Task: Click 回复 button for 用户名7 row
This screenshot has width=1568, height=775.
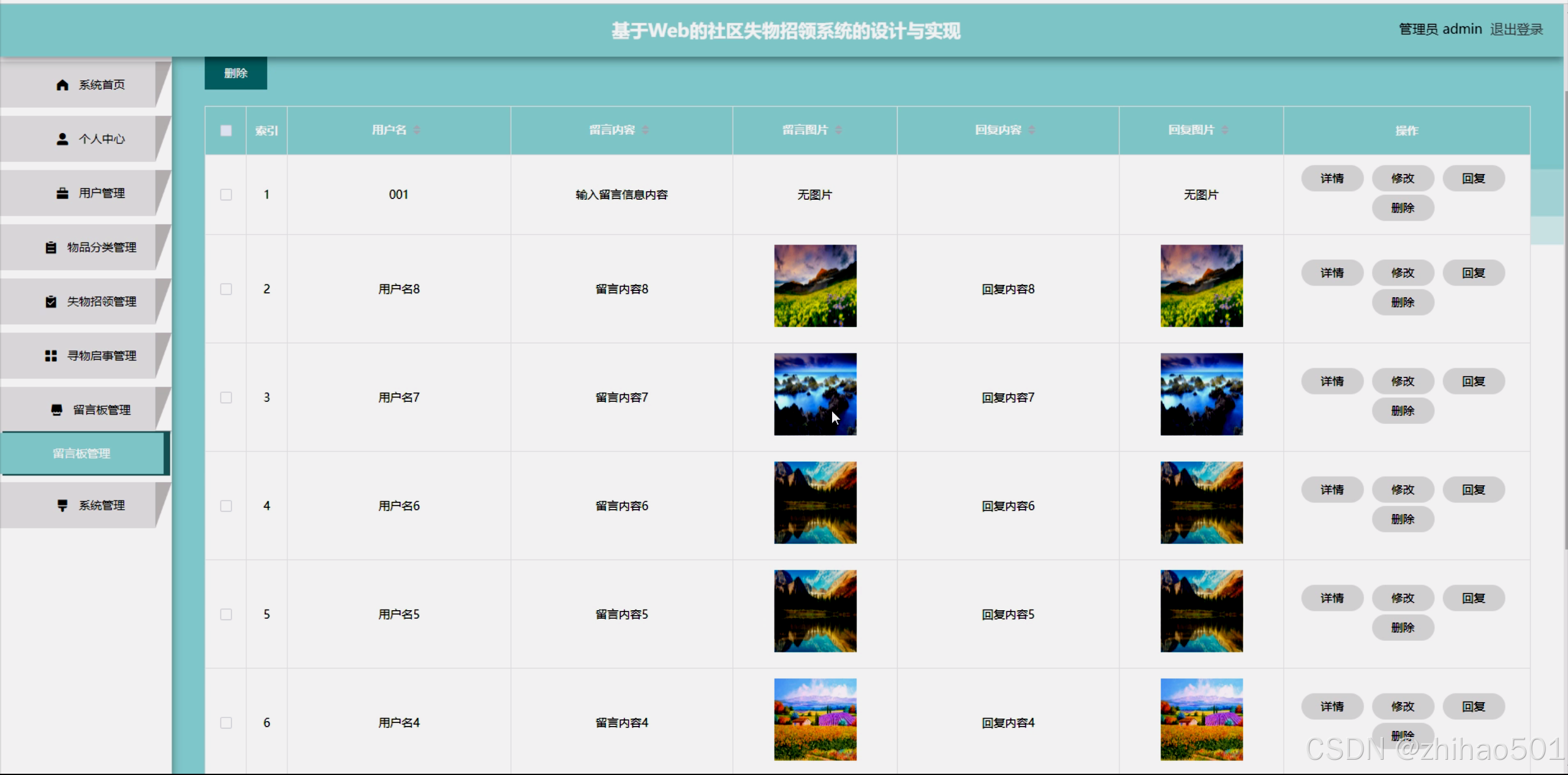Action: (1473, 381)
